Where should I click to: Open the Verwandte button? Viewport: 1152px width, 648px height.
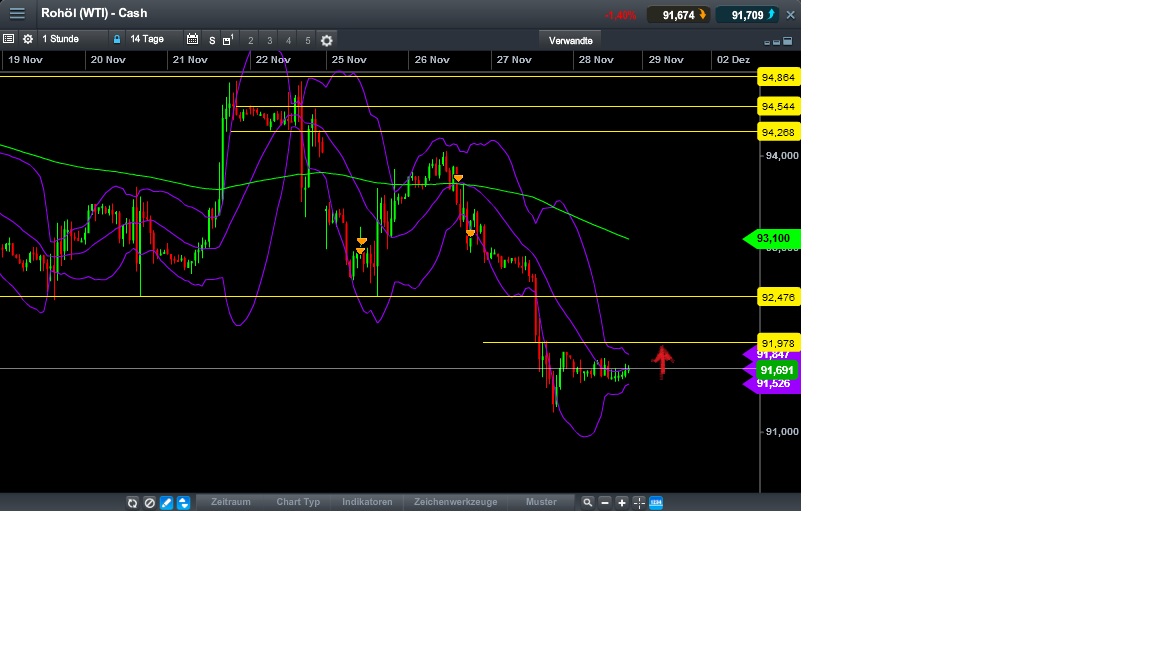[570, 40]
